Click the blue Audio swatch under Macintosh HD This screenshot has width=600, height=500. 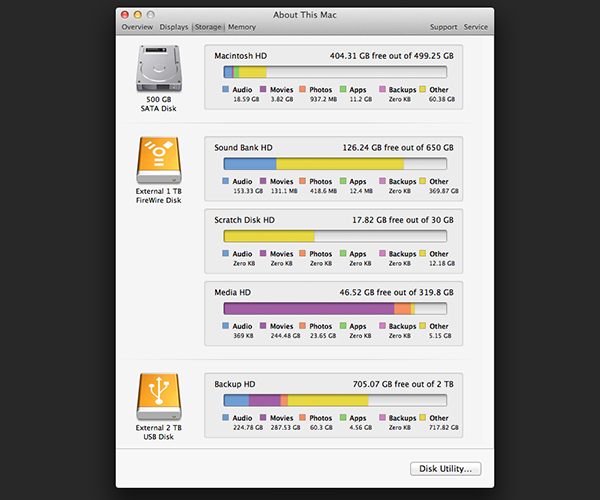225,89
